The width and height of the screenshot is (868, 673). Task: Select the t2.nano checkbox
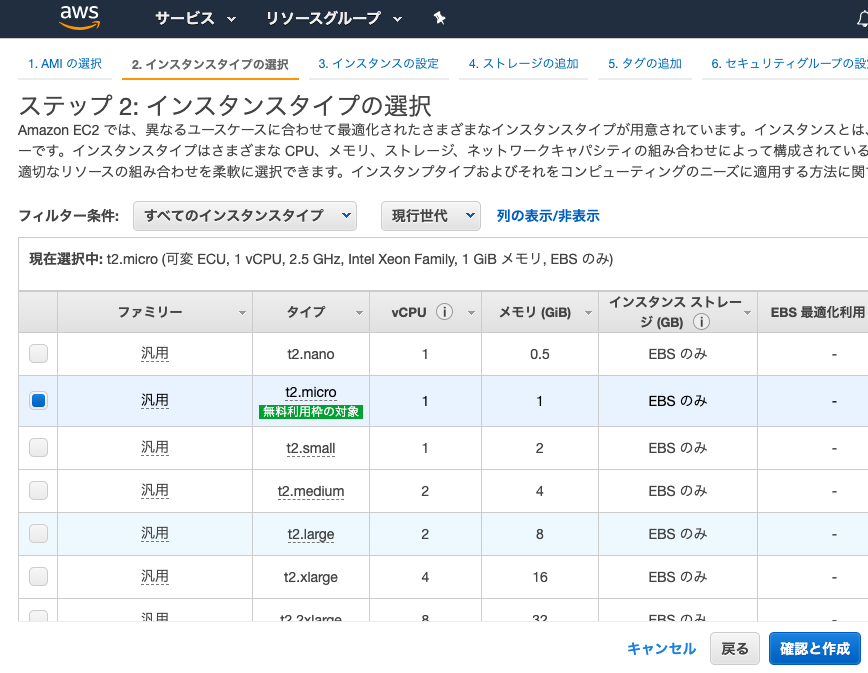pos(37,353)
